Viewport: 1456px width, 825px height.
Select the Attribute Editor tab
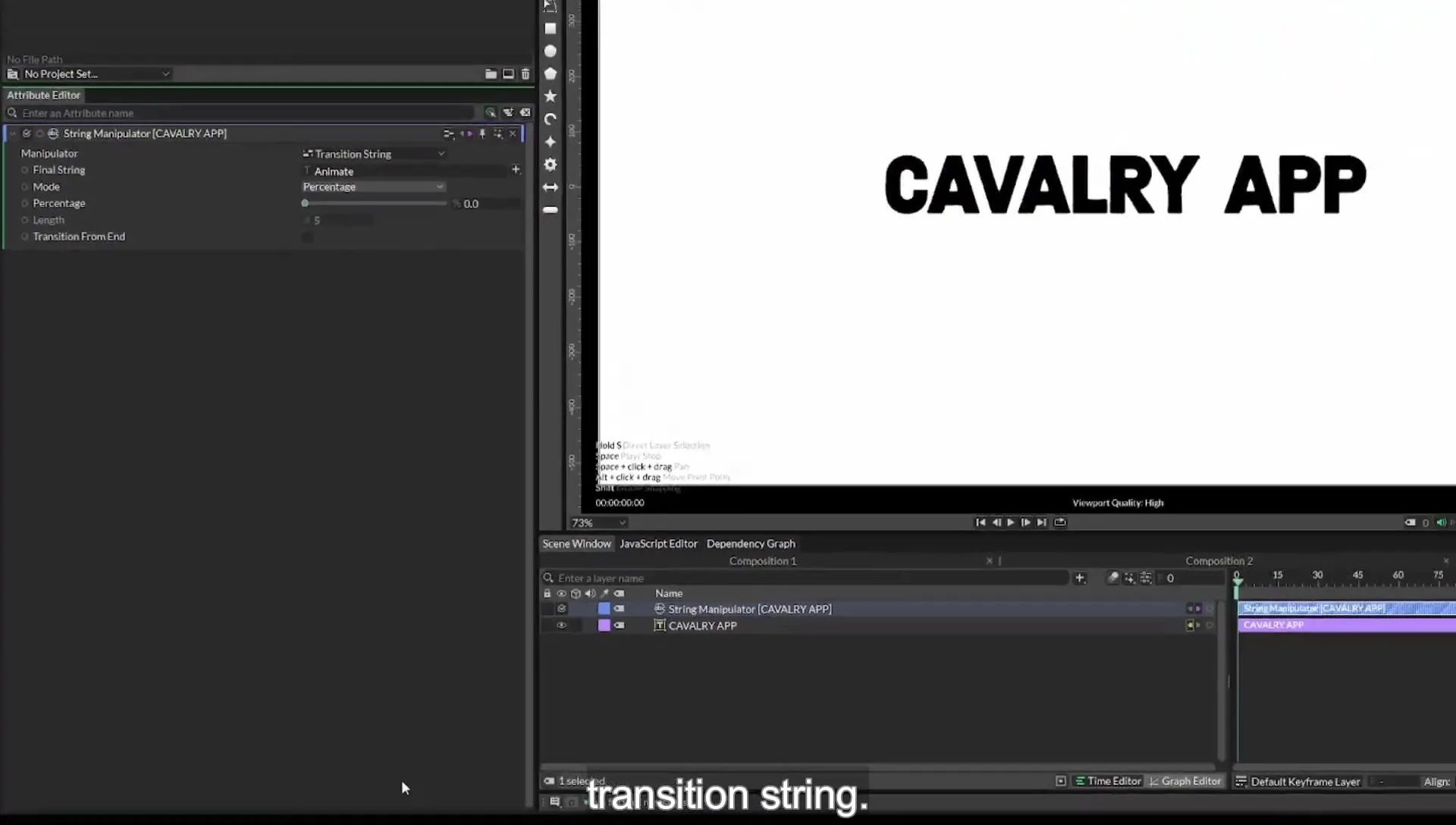pos(43,95)
